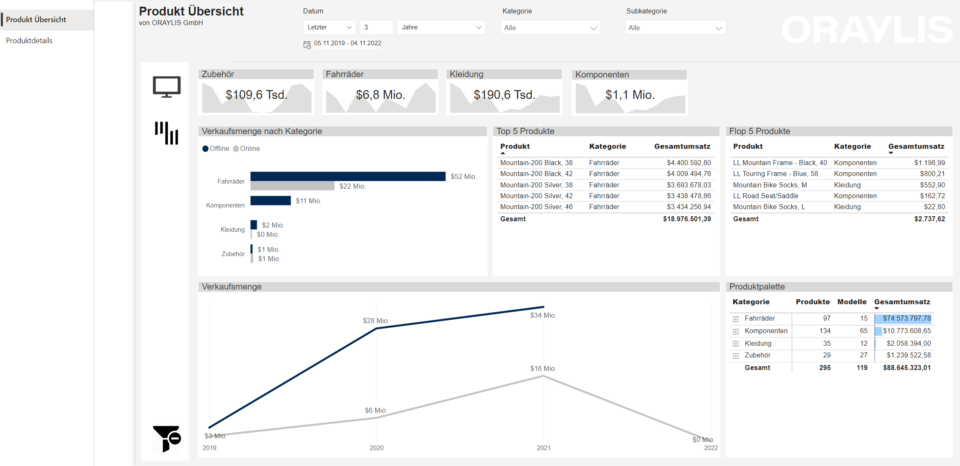Viewport: 960px width, 466px height.
Task: Click the $28 Mio. line chart point
Action: [x=377, y=329]
